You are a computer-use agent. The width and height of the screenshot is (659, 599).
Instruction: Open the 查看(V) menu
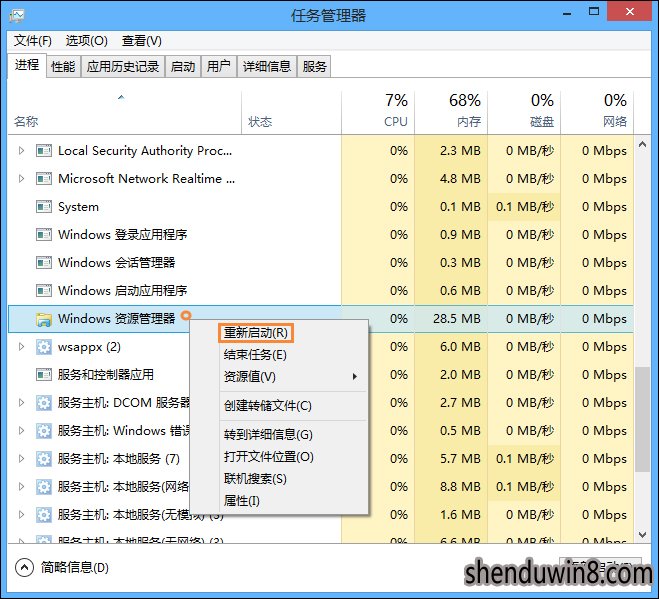(x=142, y=41)
